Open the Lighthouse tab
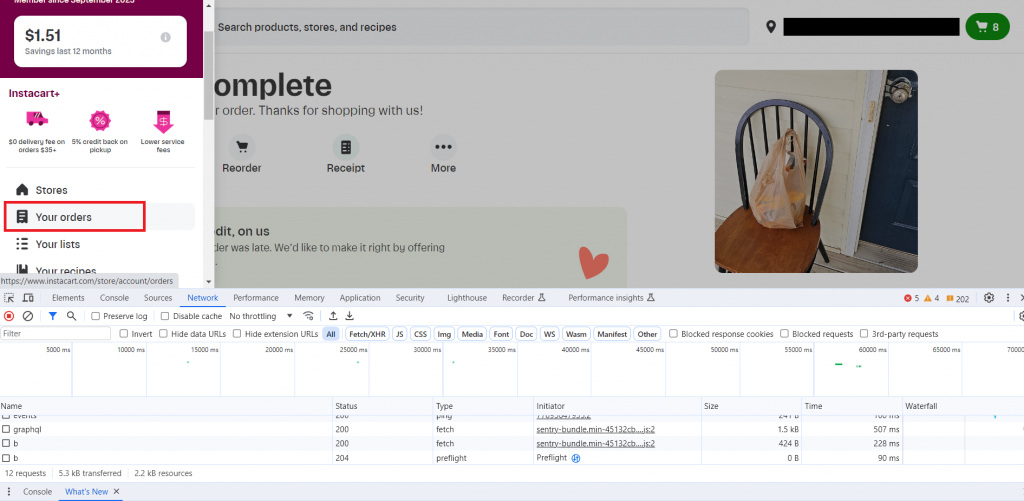The image size is (1024, 501). click(x=467, y=298)
